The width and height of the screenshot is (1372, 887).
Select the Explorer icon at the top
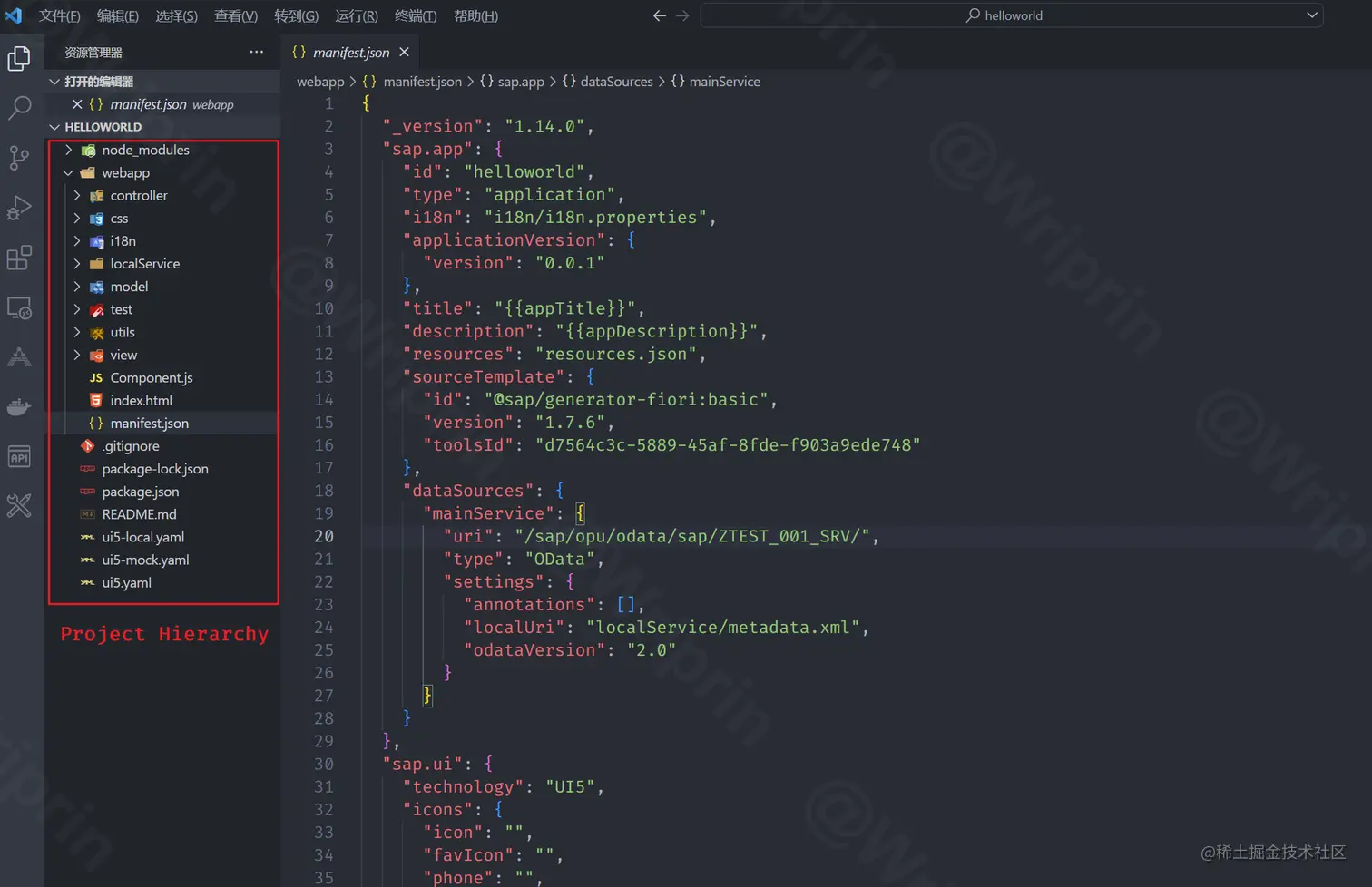tap(18, 56)
